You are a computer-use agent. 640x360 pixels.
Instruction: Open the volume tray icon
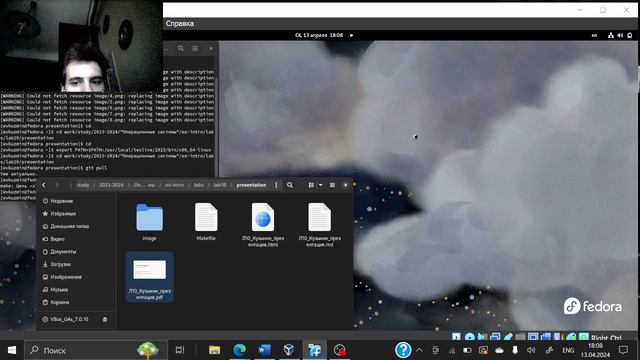[531, 350]
